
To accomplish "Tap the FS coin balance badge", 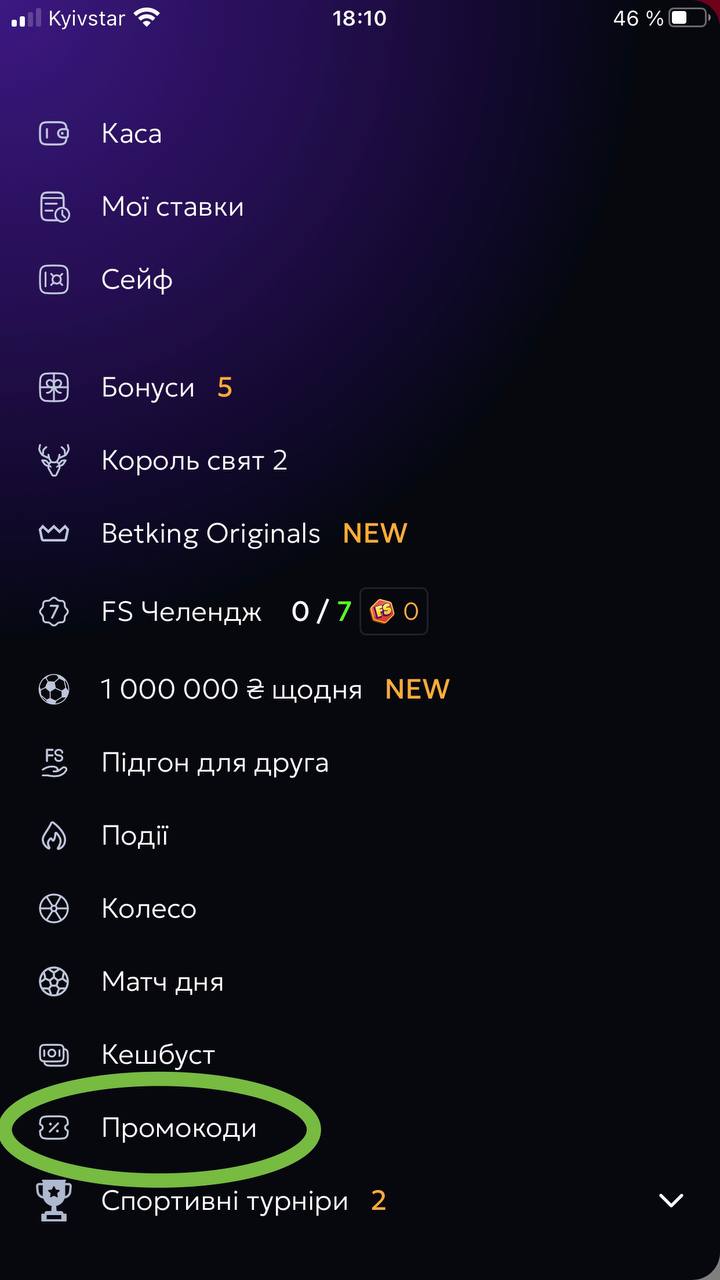I will pyautogui.click(x=394, y=612).
